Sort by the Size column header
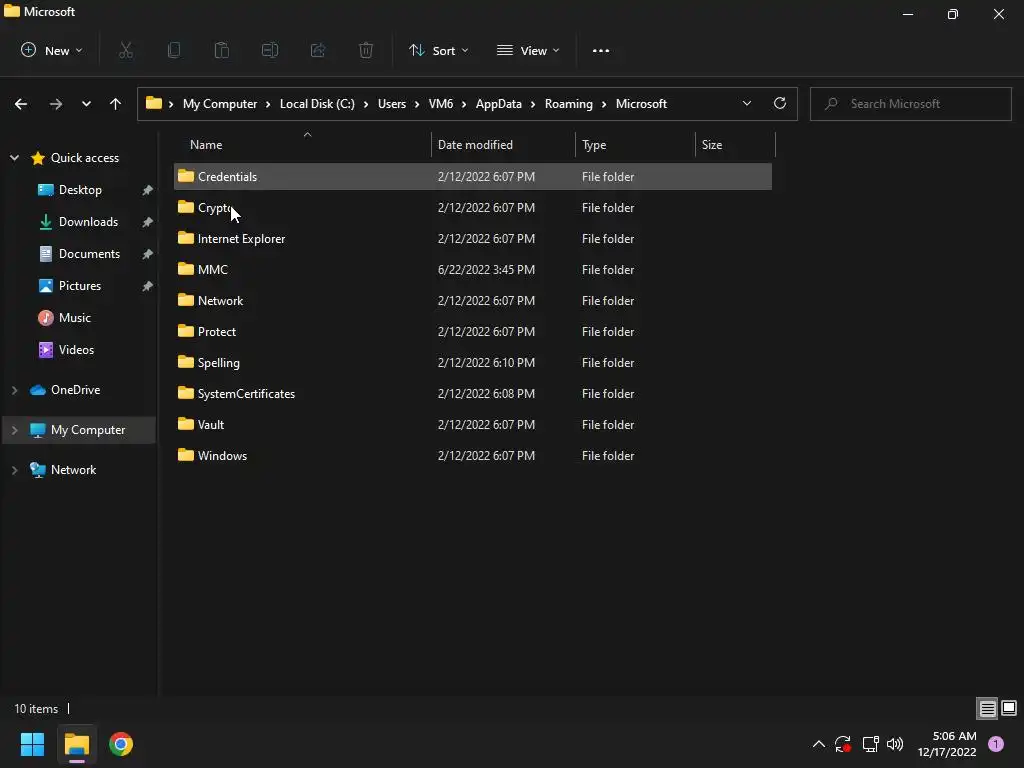 tap(735, 144)
